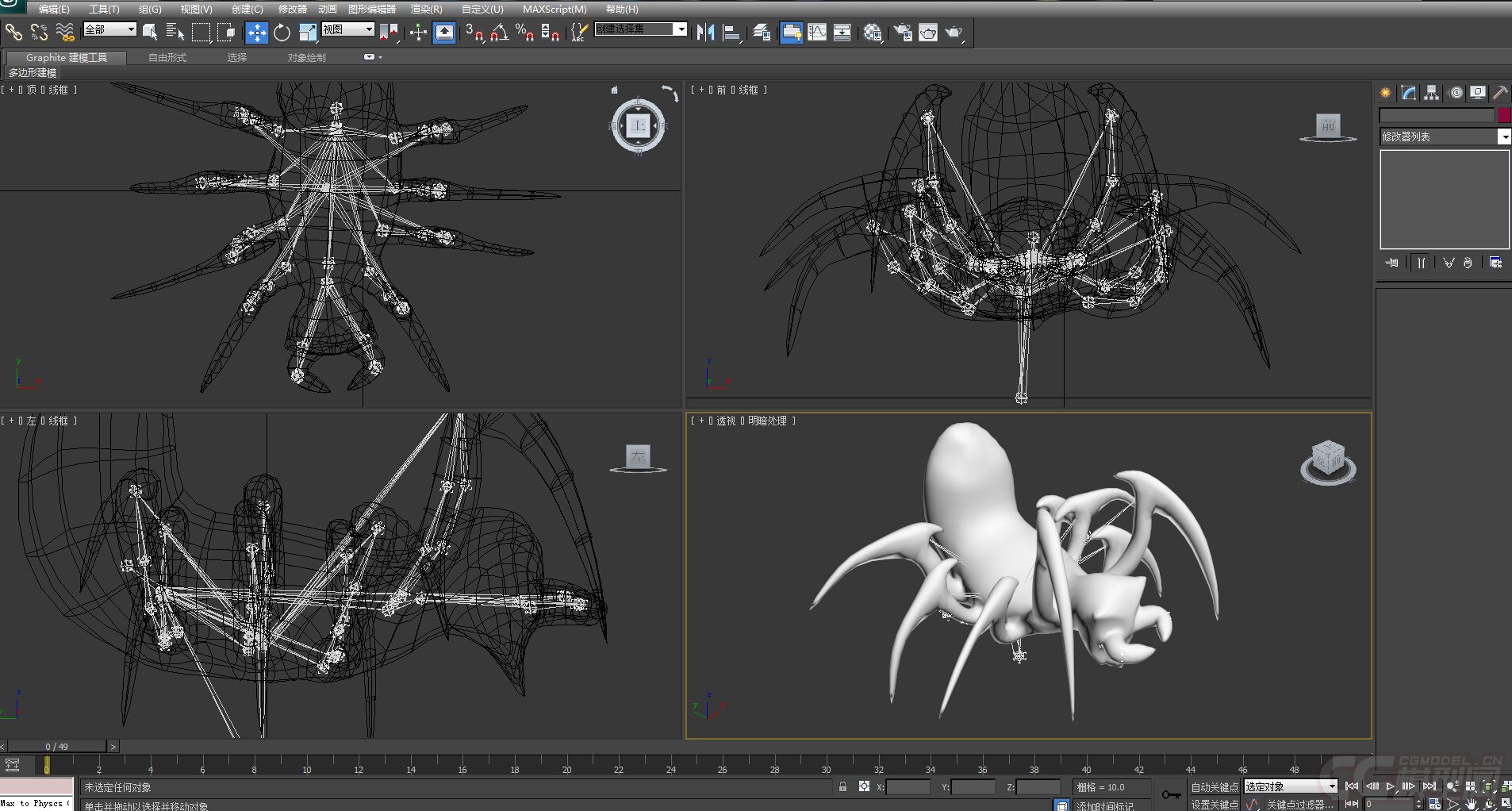Open the Modify command panel tab
The height and width of the screenshot is (811, 1512).
[1409, 93]
